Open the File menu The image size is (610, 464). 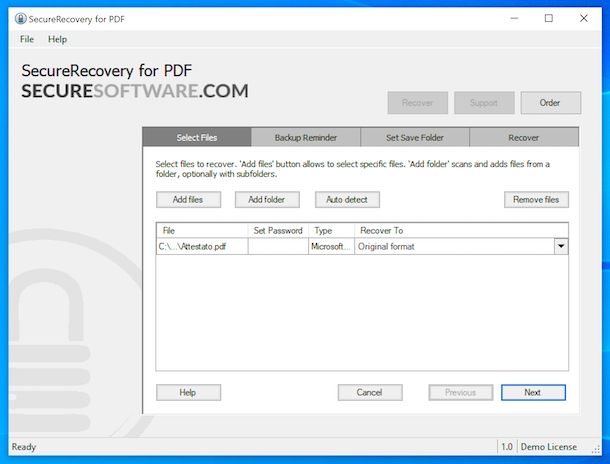click(x=27, y=39)
